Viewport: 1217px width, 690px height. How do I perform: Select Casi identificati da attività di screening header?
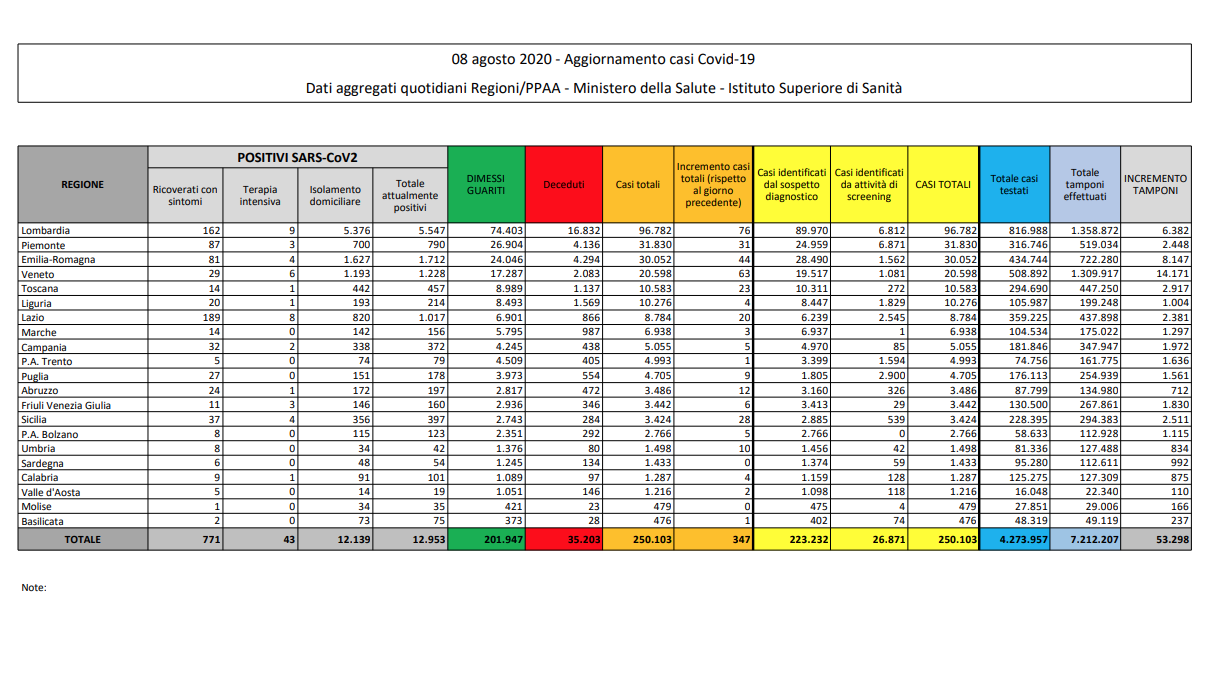tap(869, 184)
